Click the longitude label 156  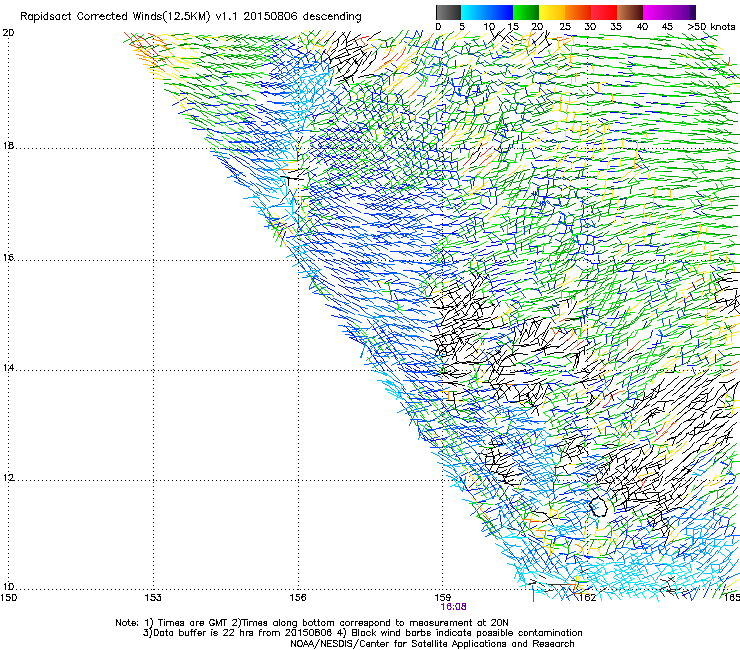click(298, 598)
